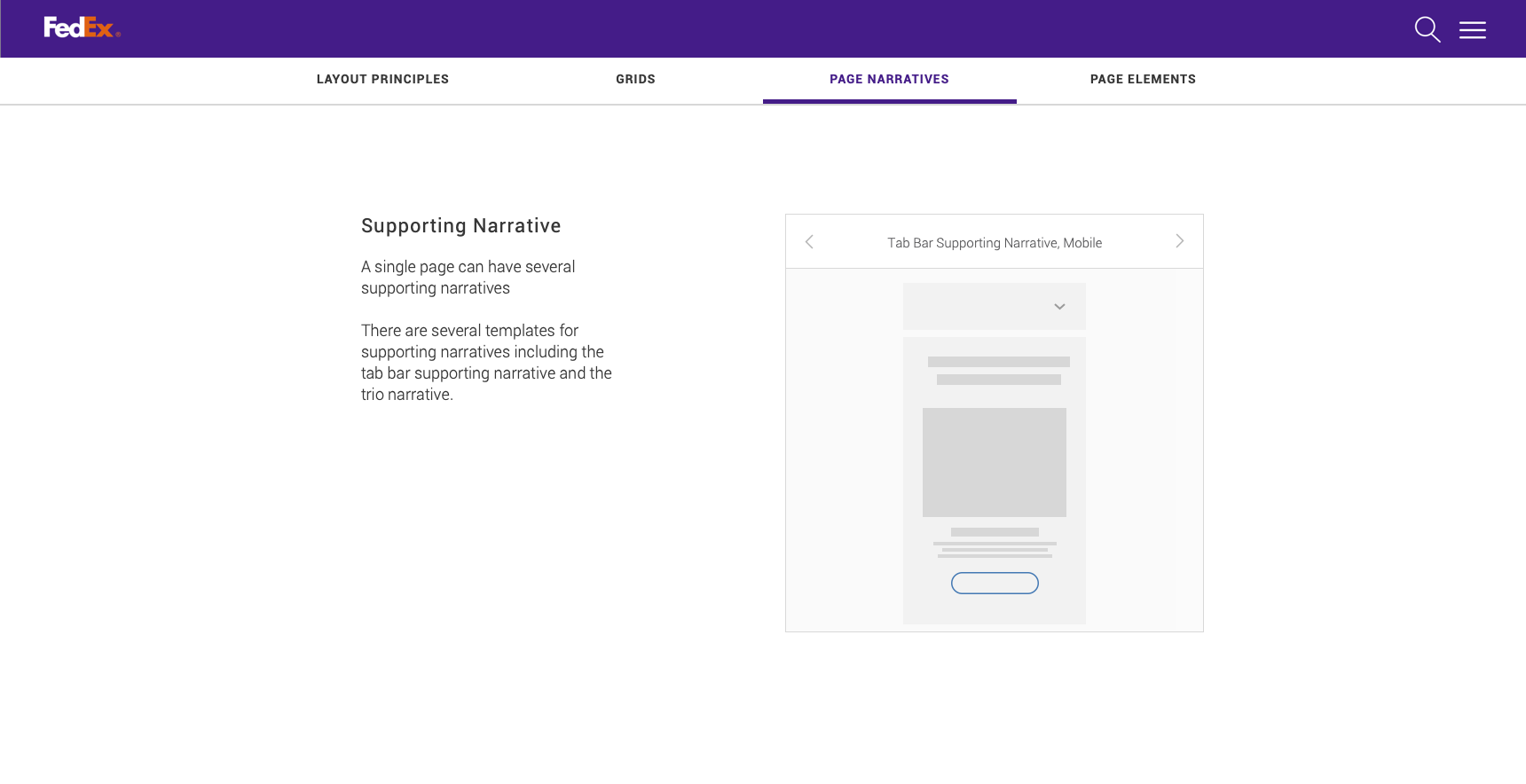Expand the dropdown chevron in mobile mockup
Image resolution: width=1526 pixels, height=784 pixels.
pos(1058,307)
